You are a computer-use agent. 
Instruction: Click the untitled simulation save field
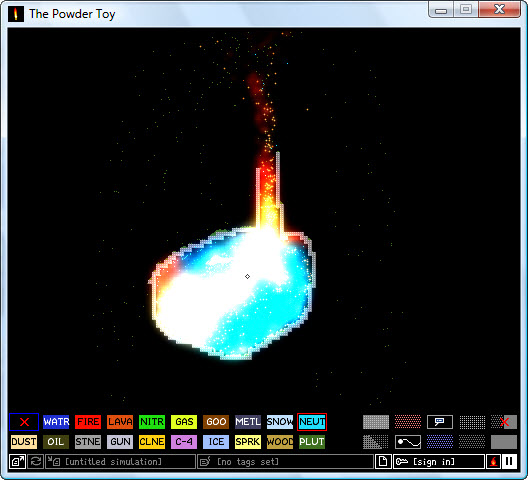pyautogui.click(x=121, y=461)
